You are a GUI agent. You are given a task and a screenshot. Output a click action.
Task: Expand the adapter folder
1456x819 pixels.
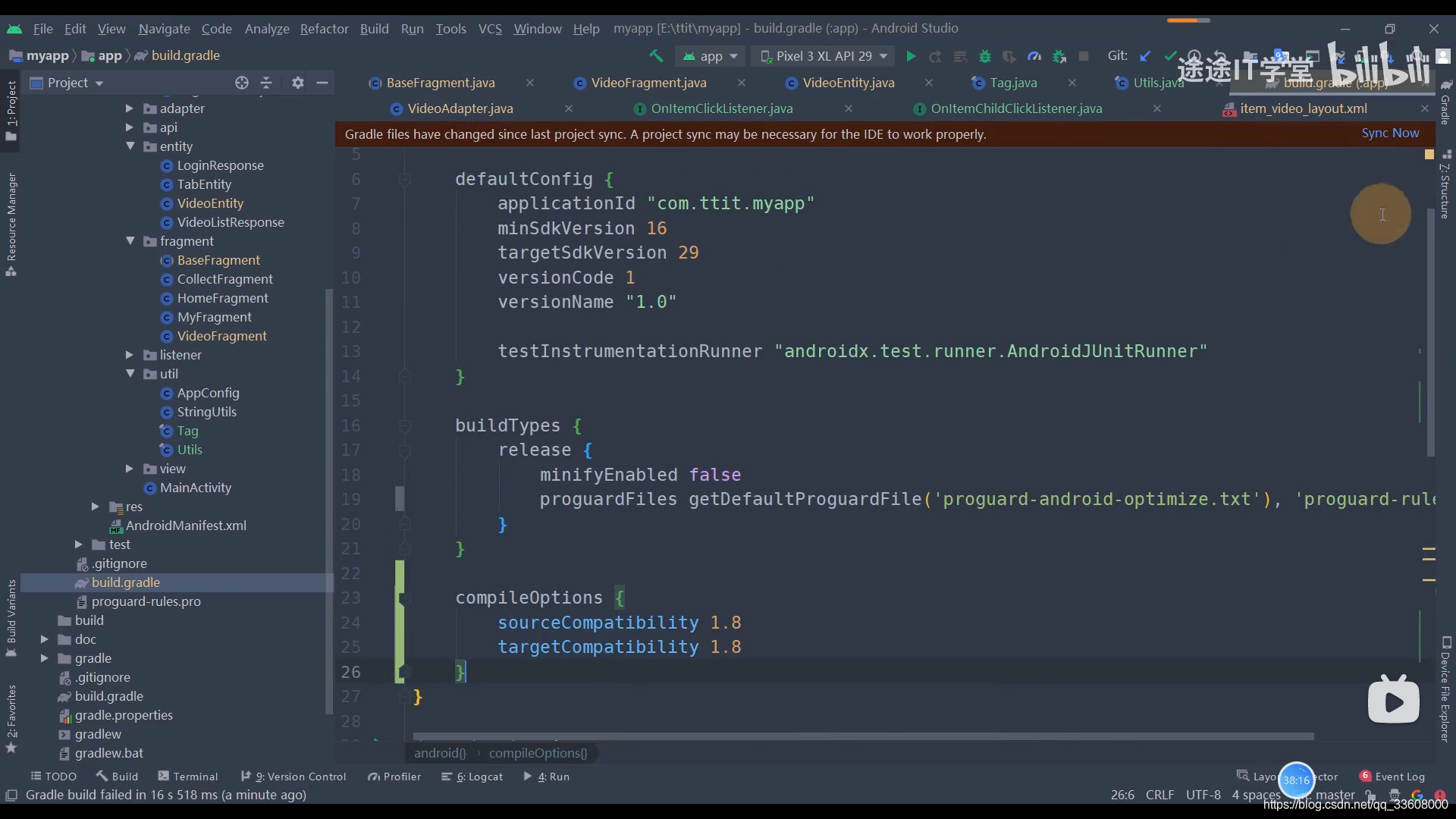129,108
